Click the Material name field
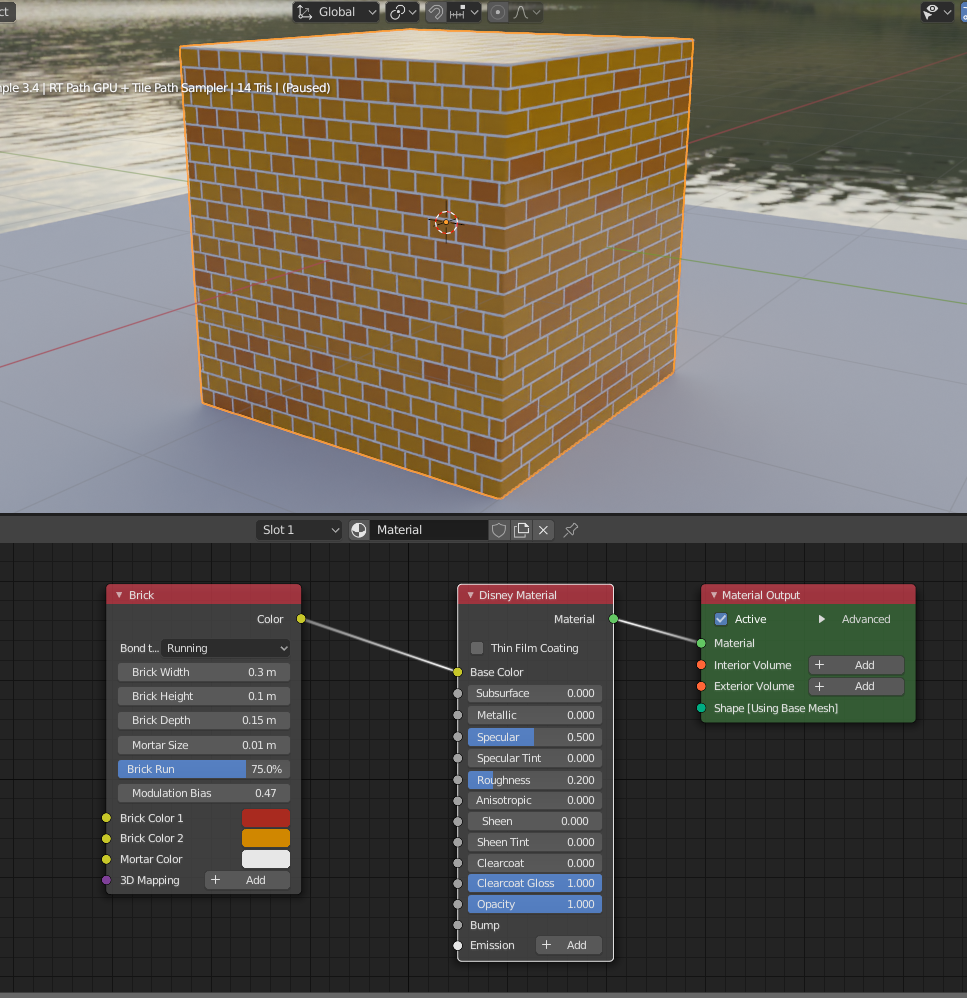 [428, 530]
